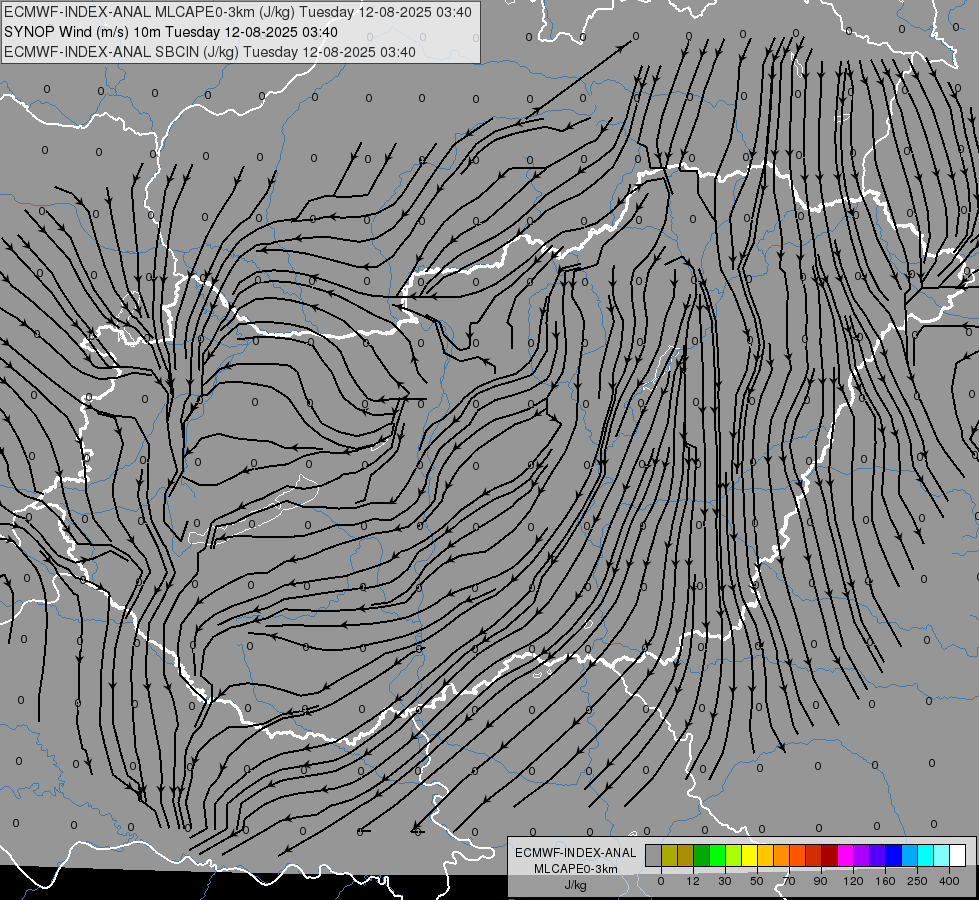Viewport: 979px width, 900px height.
Task: Click 'MLCAPE0-3km' label in the legend box
Action: pos(576,869)
